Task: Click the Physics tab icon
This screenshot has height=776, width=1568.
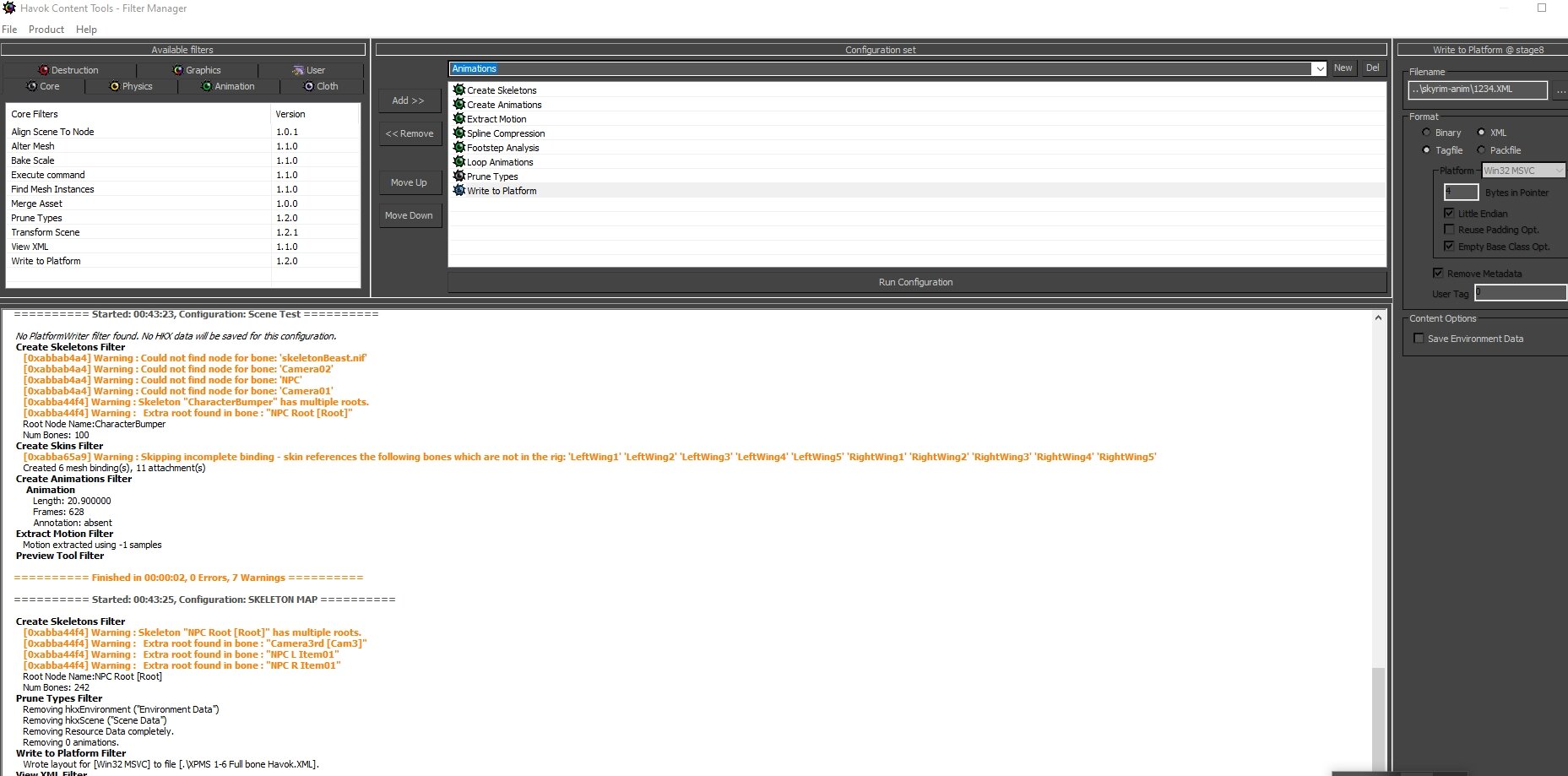Action: click(115, 86)
